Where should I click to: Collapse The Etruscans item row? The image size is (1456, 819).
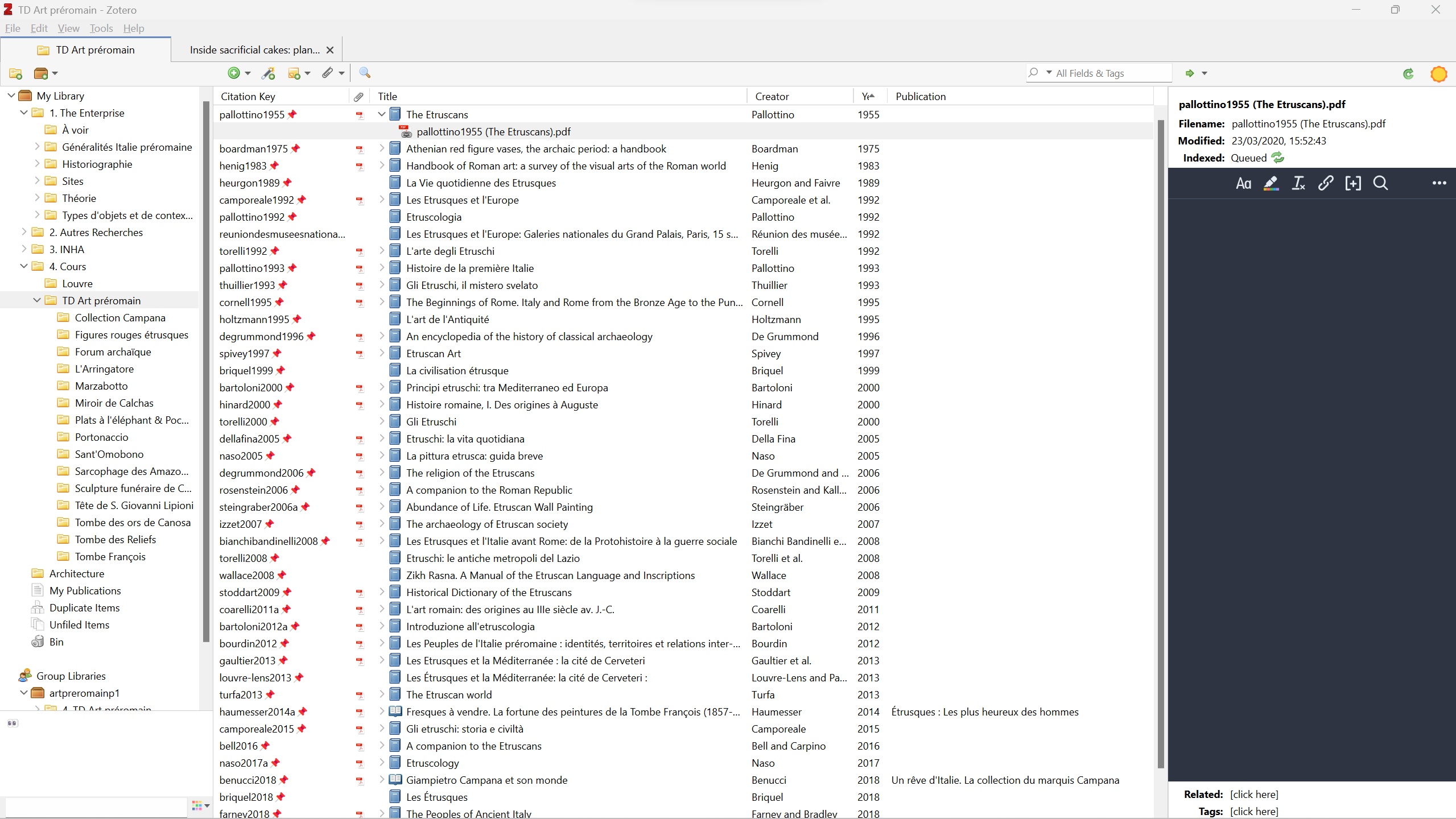[382, 114]
